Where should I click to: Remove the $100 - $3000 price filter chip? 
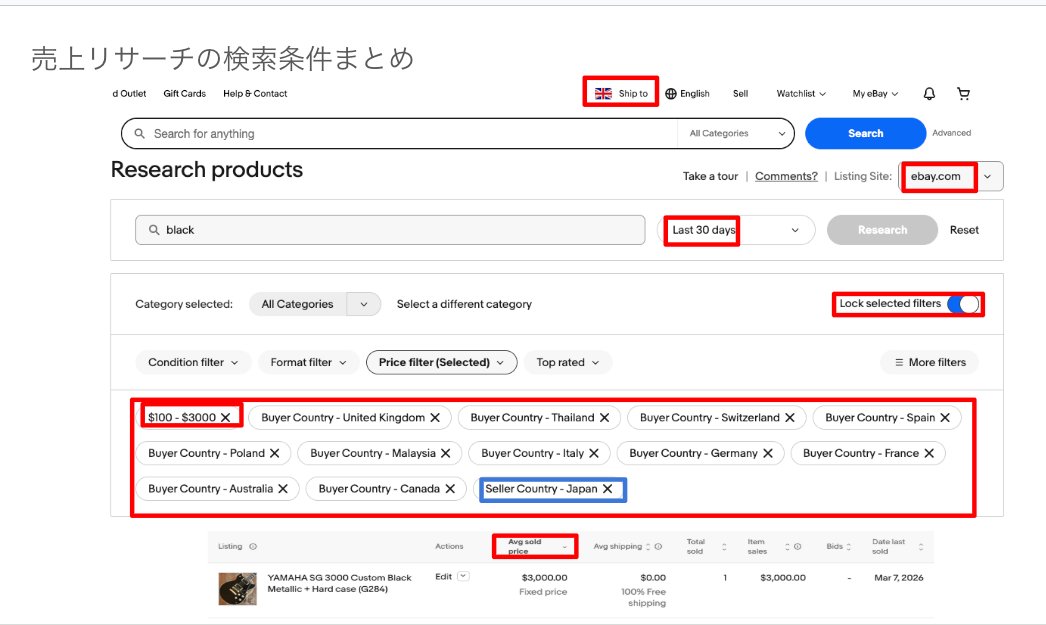point(226,417)
